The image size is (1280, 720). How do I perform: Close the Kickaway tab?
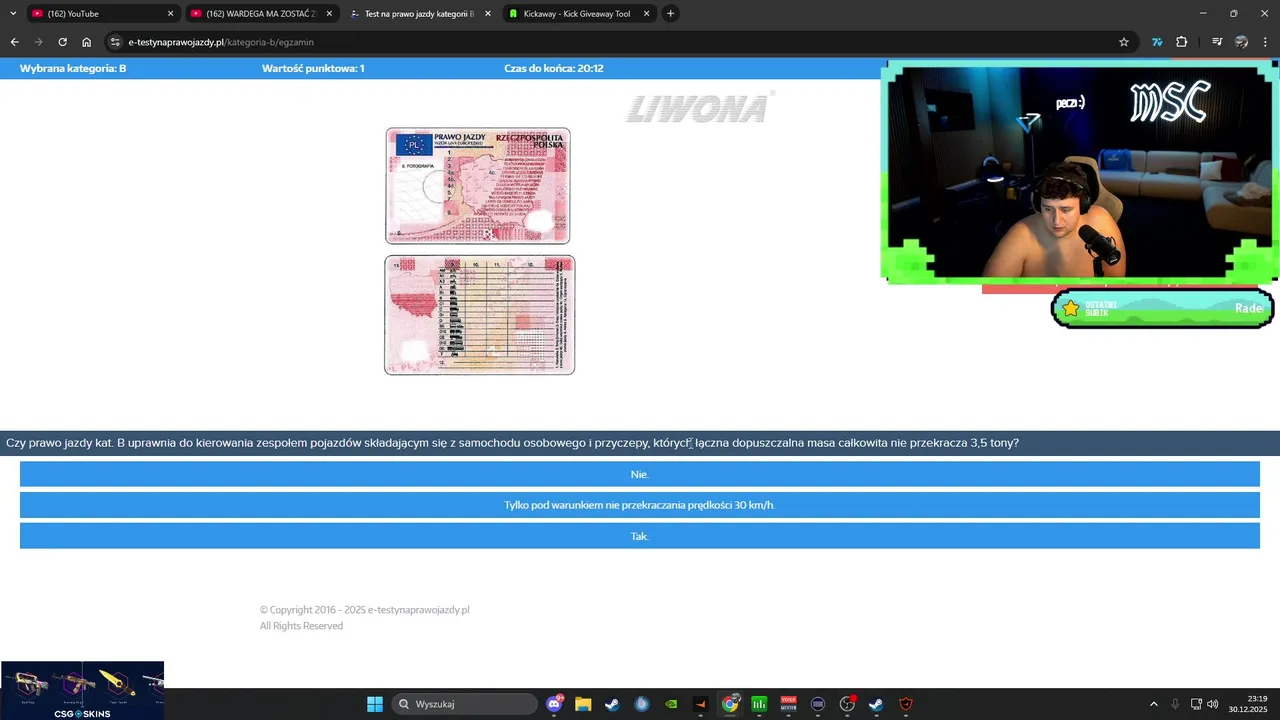click(x=646, y=14)
